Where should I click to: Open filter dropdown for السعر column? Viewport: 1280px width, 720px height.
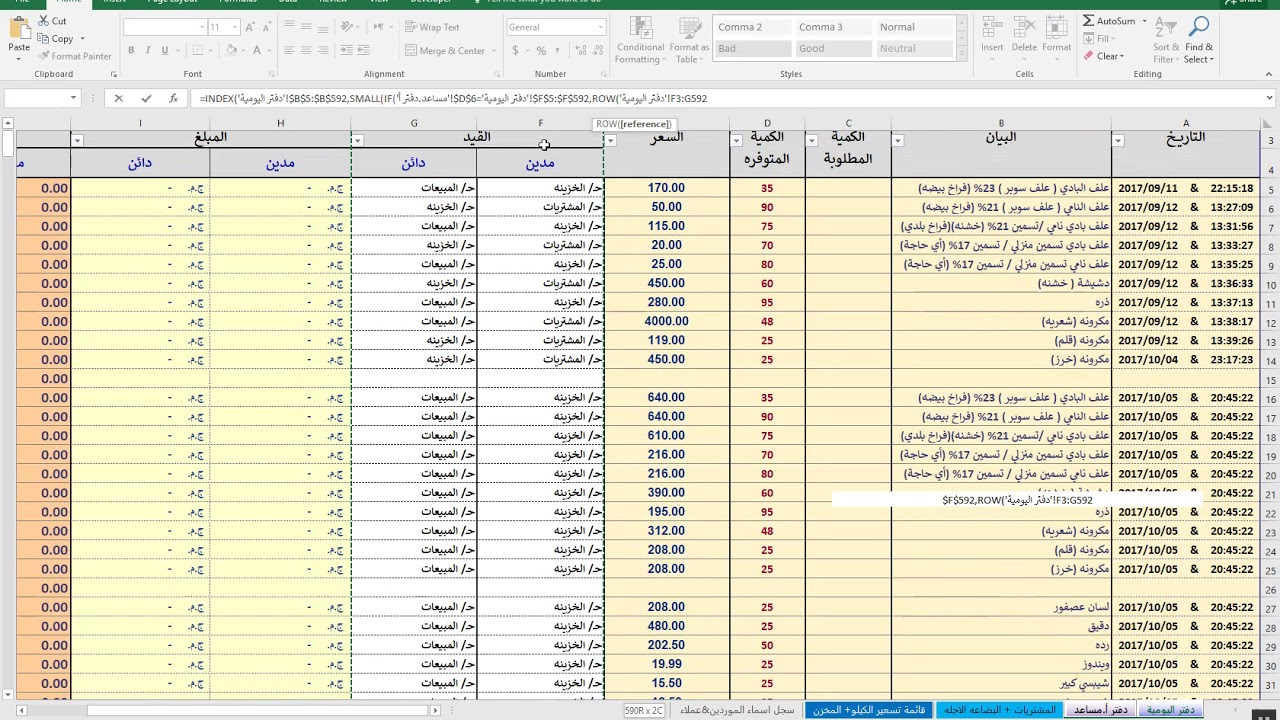[x=609, y=140]
